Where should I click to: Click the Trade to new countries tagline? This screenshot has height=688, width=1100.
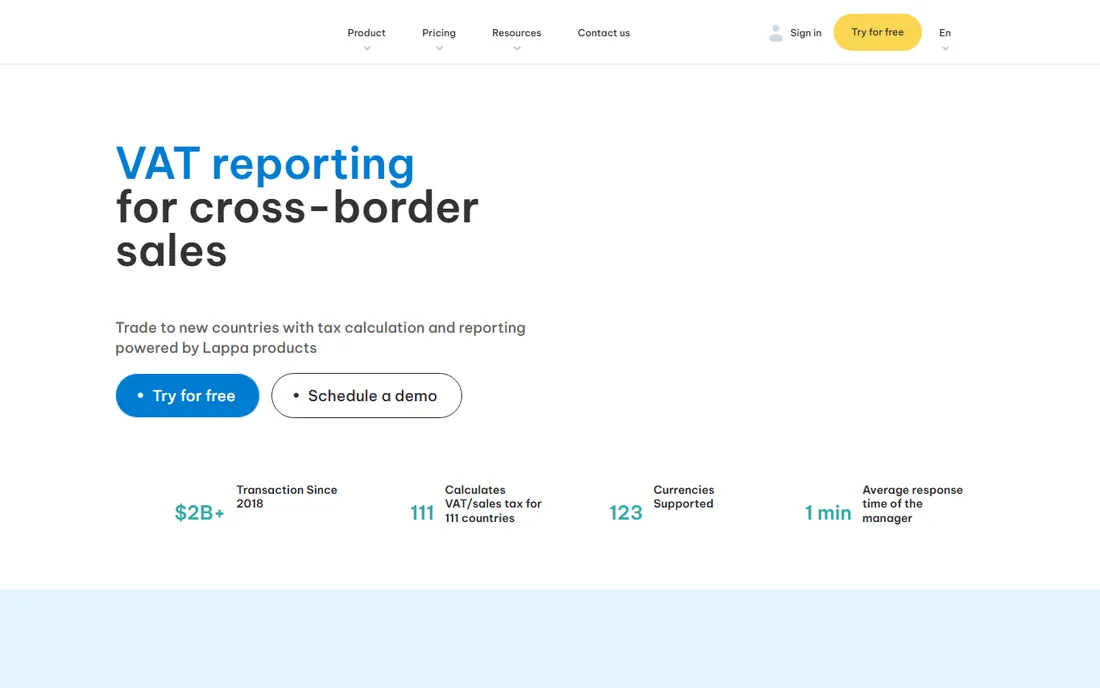pyautogui.click(x=321, y=337)
